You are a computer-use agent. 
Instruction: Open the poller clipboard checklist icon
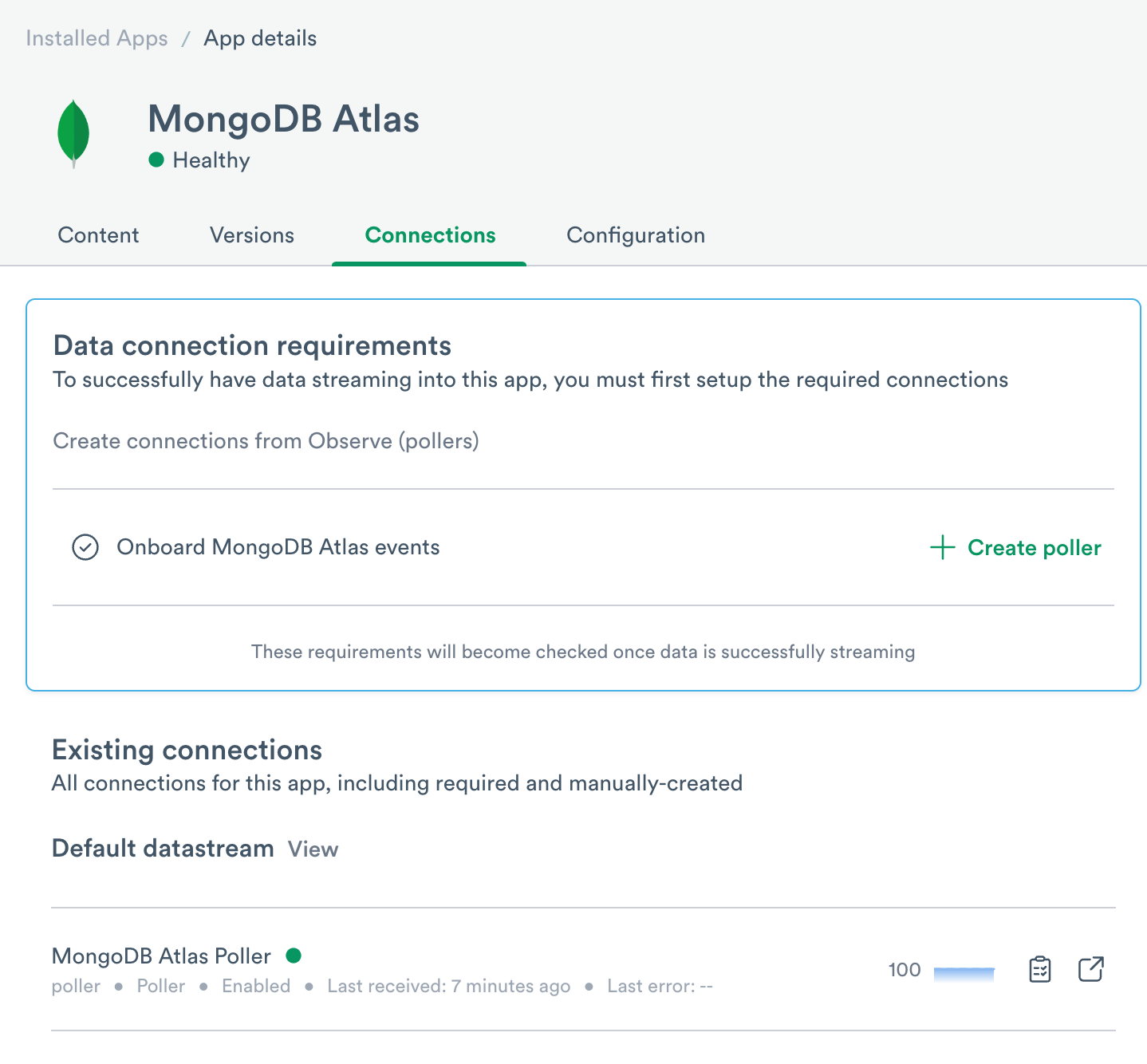point(1040,969)
